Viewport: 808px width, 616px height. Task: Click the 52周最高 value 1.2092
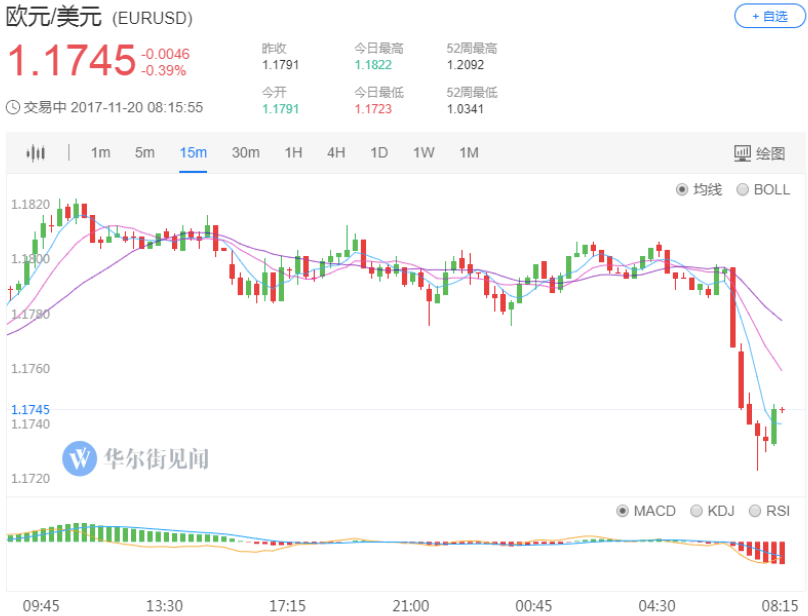465,65
